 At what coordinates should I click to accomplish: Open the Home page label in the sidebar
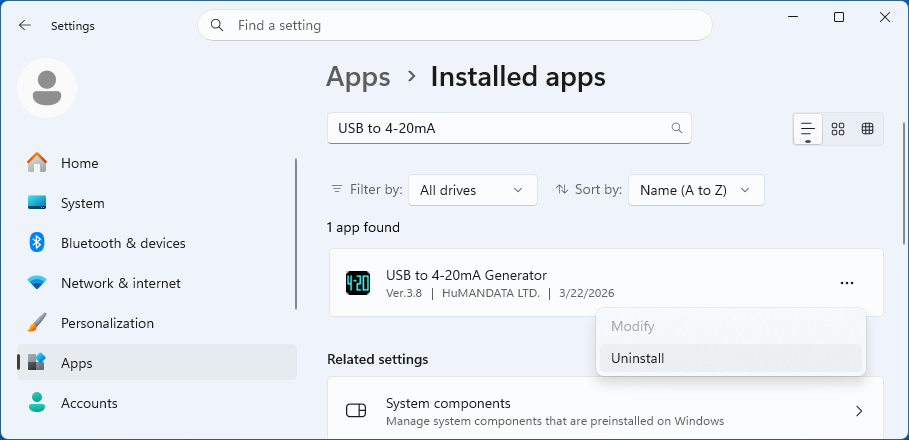point(79,163)
